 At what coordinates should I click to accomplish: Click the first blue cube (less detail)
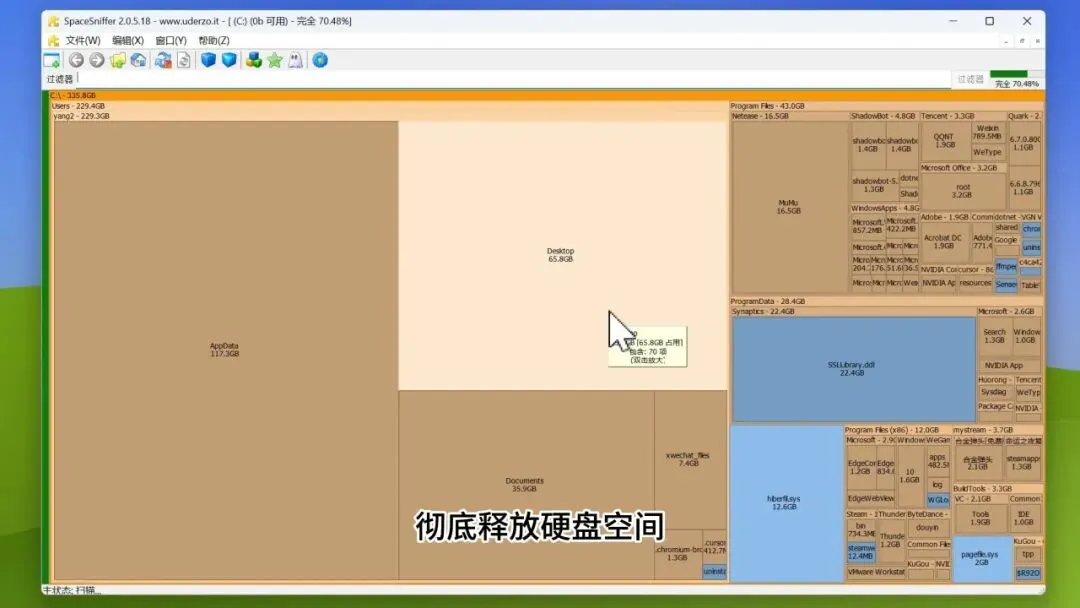(208, 61)
